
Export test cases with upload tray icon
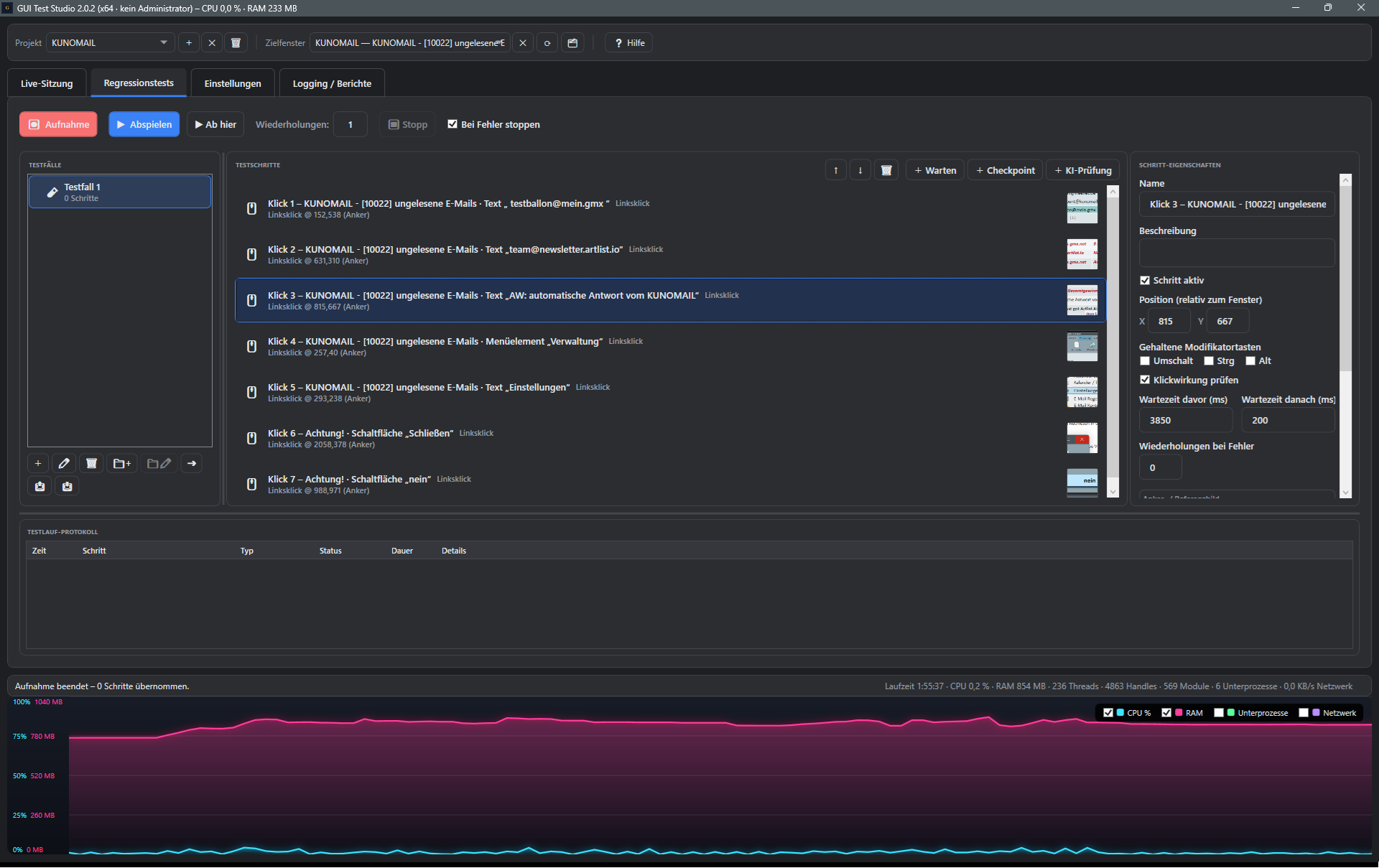(40, 486)
